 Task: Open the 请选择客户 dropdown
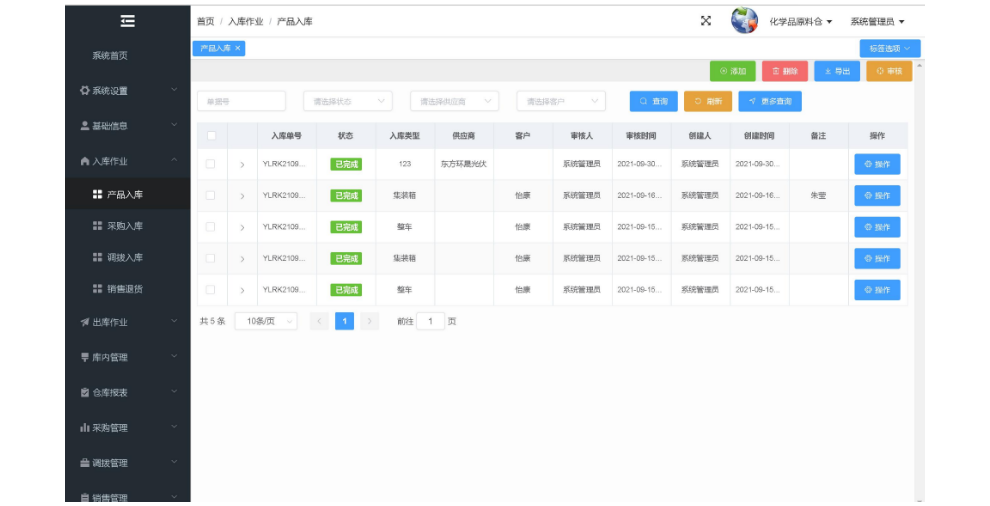click(x=561, y=101)
